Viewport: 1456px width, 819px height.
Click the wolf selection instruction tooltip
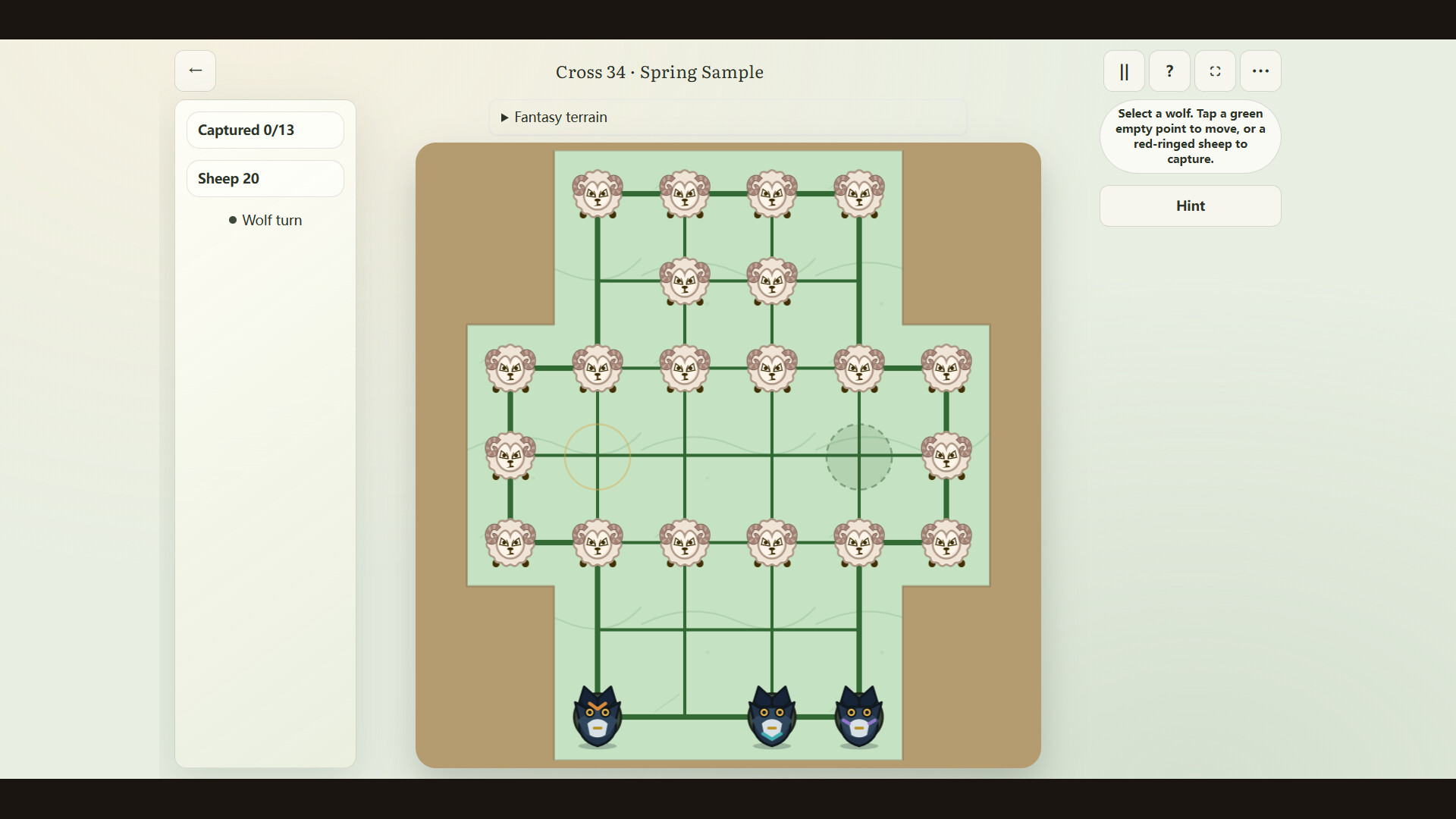[1190, 136]
